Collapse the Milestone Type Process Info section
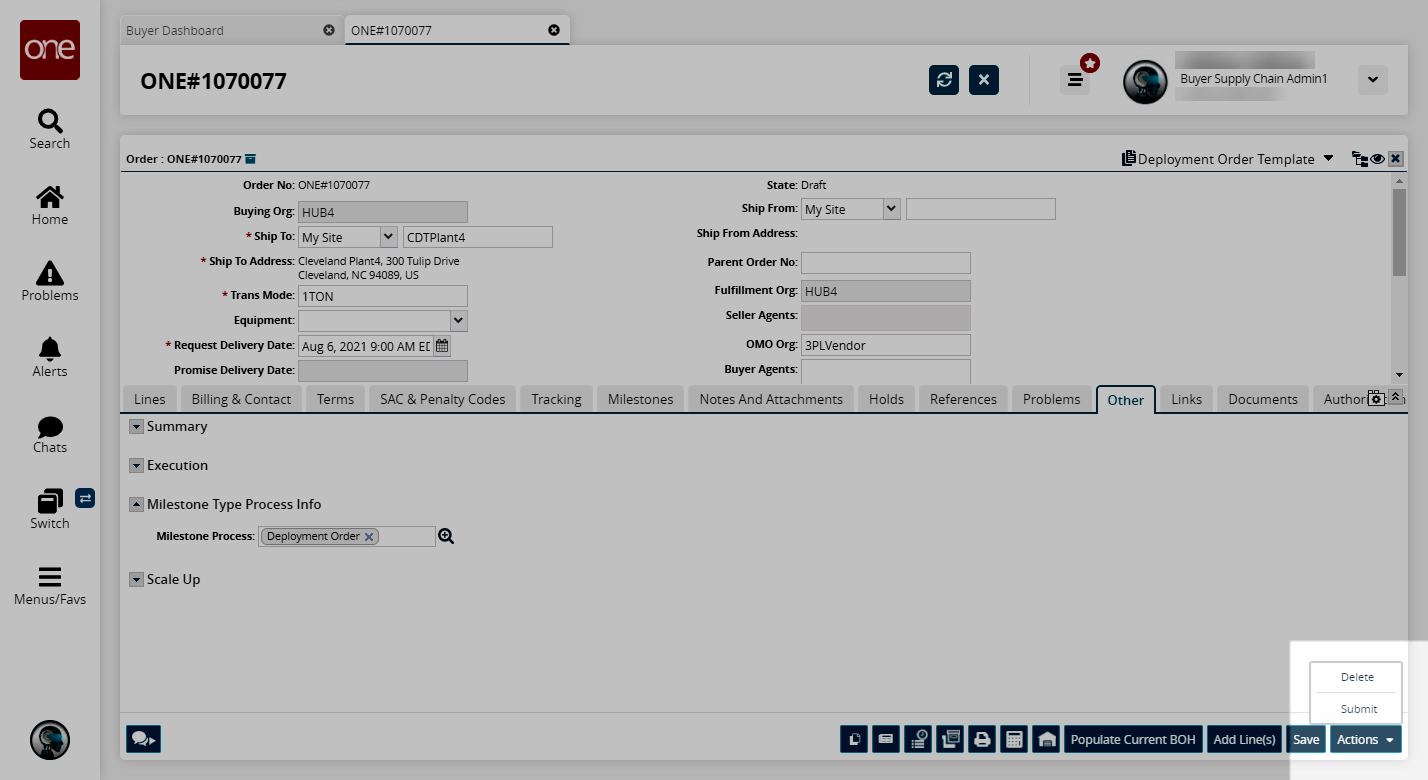 [136, 505]
